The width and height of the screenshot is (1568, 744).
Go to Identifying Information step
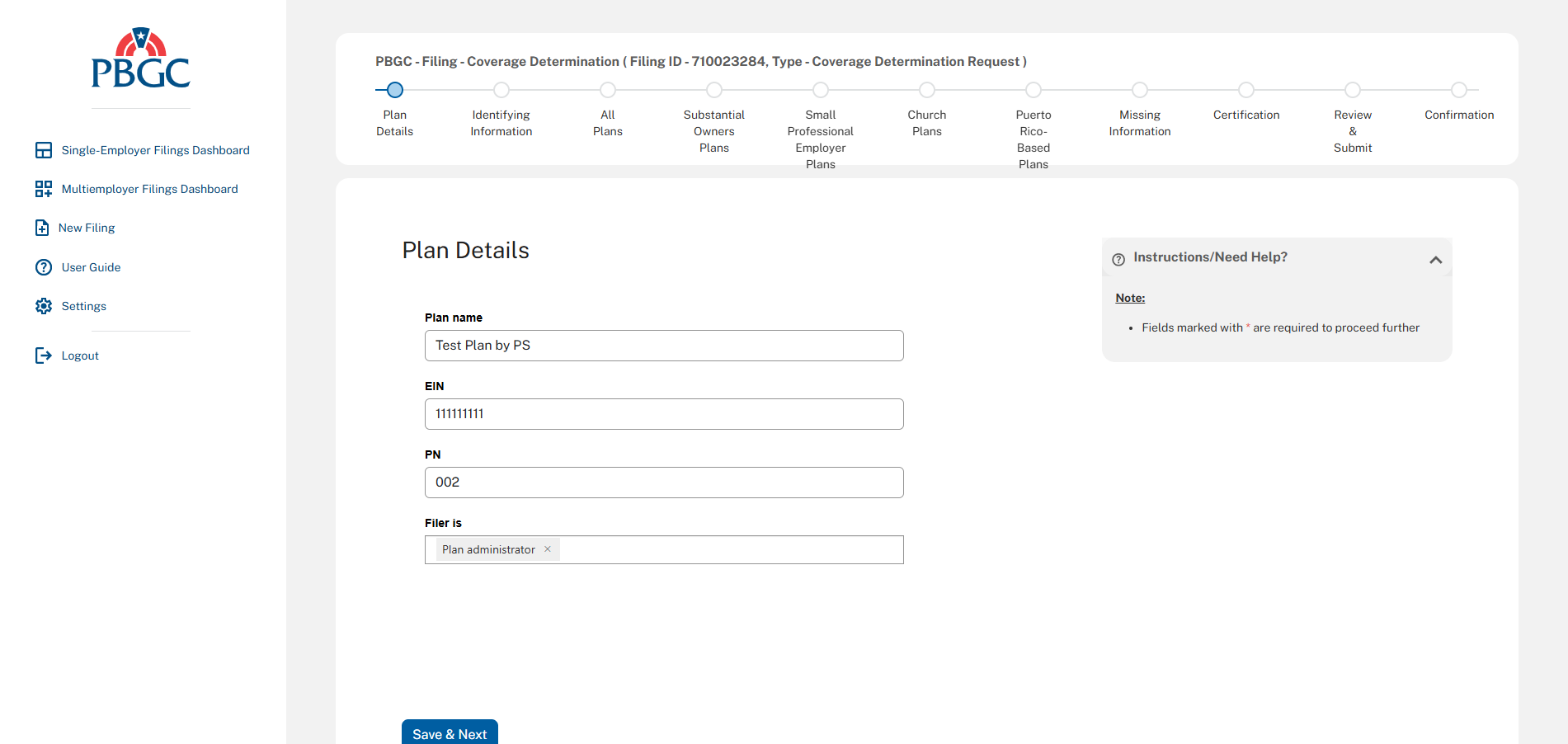coord(501,90)
